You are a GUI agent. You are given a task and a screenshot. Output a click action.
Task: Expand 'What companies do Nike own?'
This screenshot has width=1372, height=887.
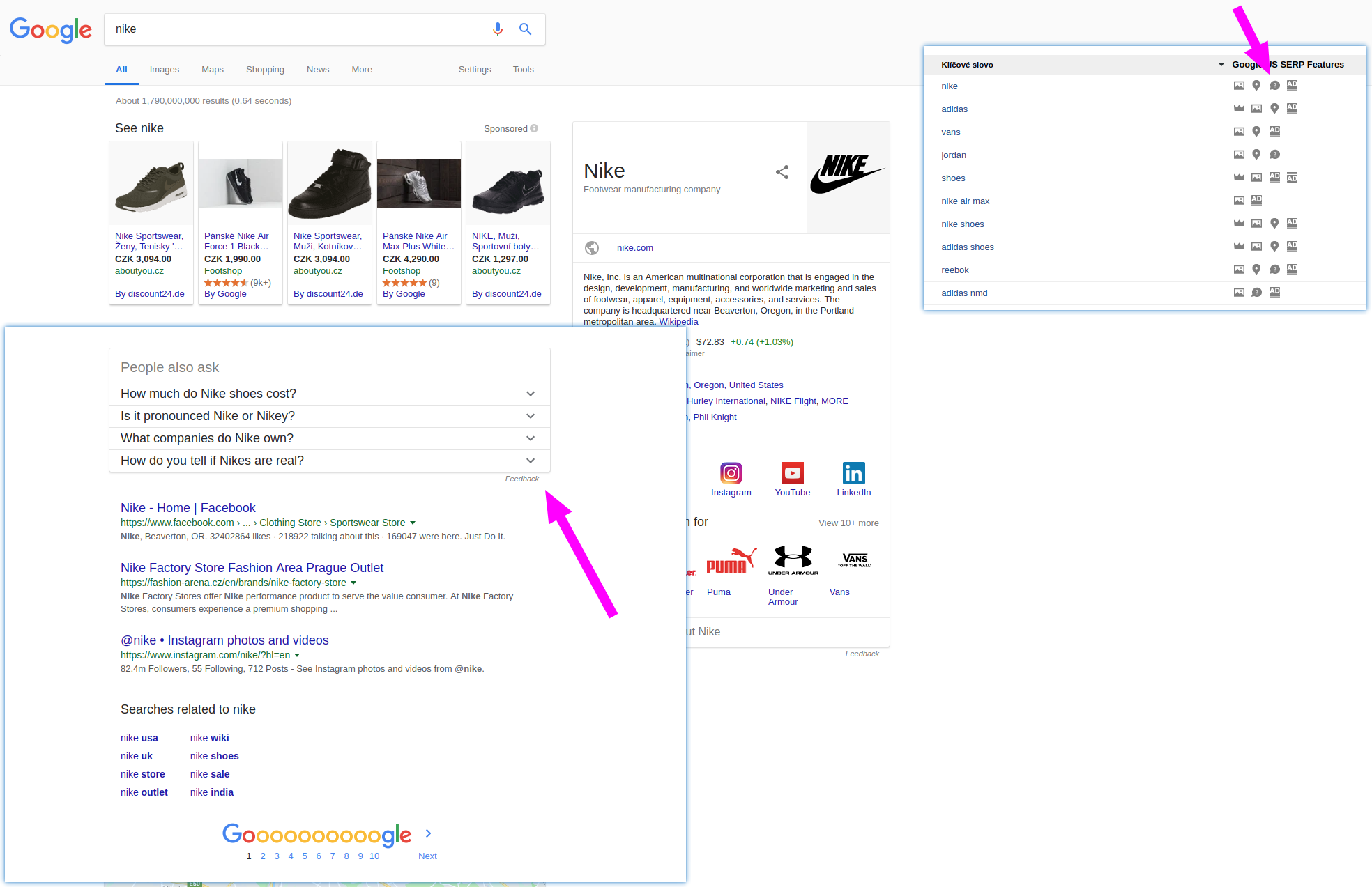pyautogui.click(x=330, y=438)
